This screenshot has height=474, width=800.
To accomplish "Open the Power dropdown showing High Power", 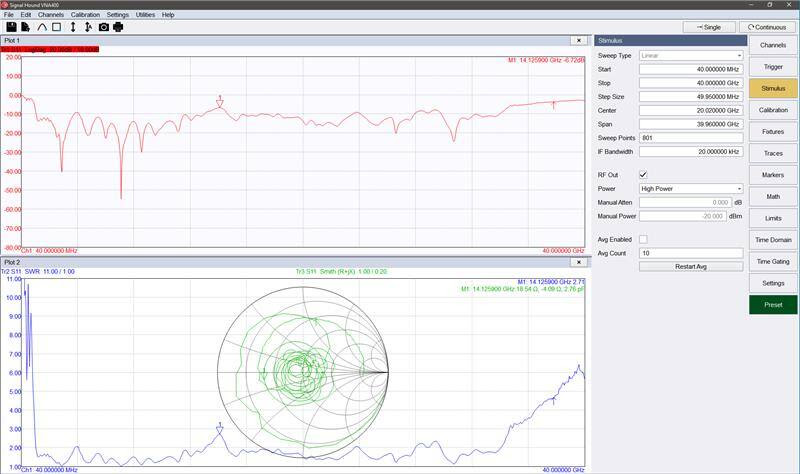I will coord(691,189).
